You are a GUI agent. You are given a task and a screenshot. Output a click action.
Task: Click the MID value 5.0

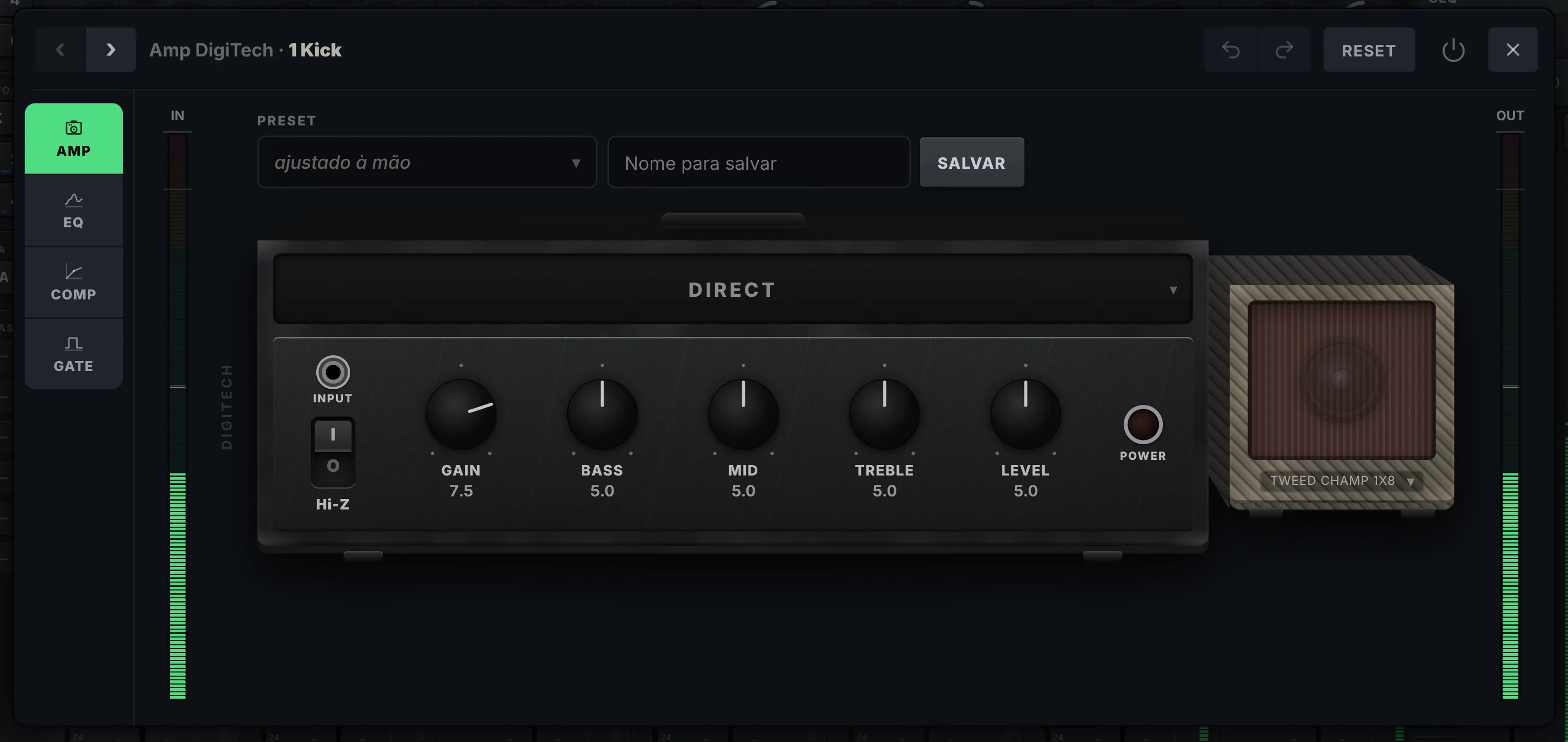743,491
